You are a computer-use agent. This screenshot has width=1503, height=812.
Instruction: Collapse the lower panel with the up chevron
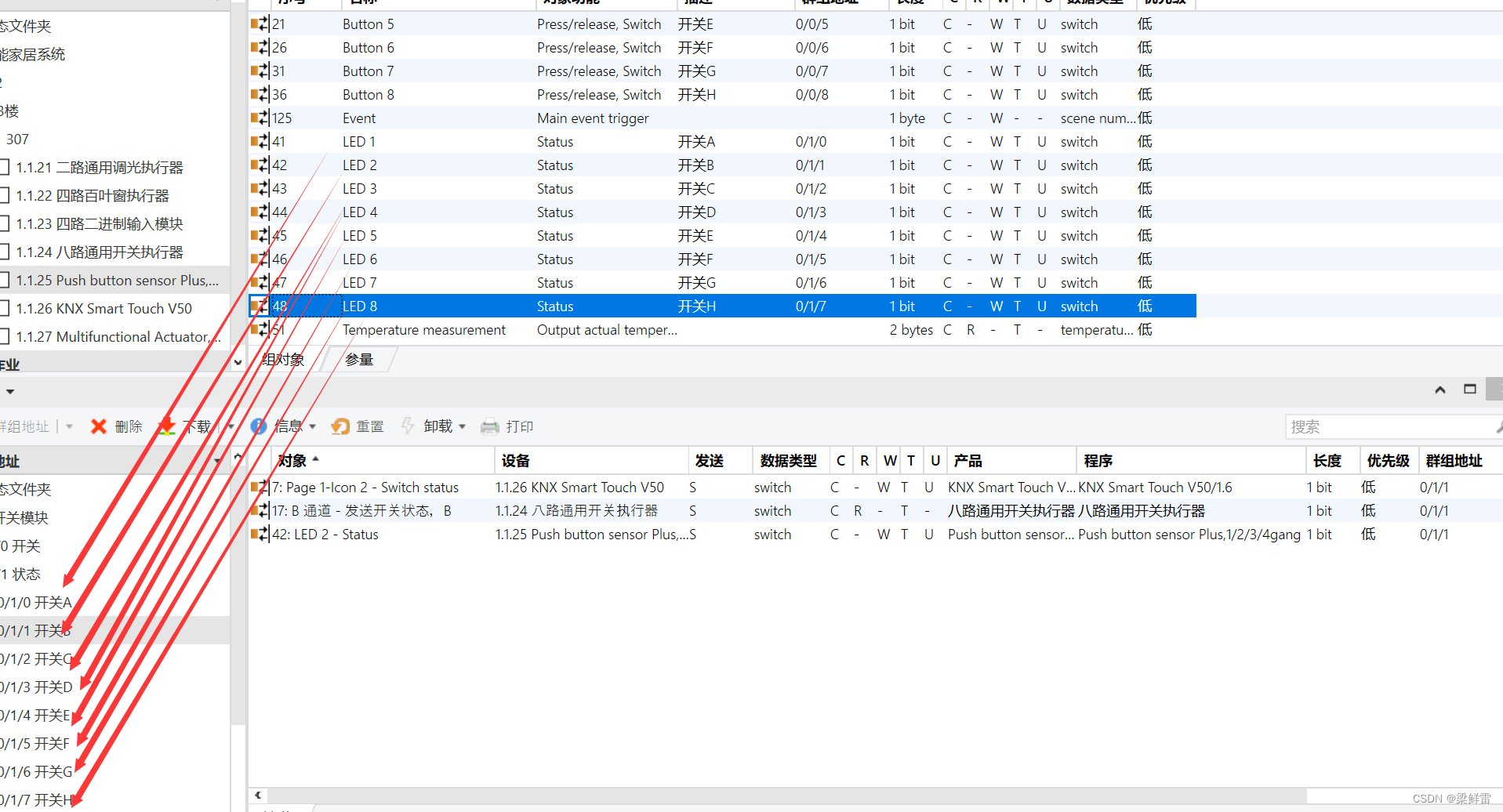pyautogui.click(x=1440, y=390)
